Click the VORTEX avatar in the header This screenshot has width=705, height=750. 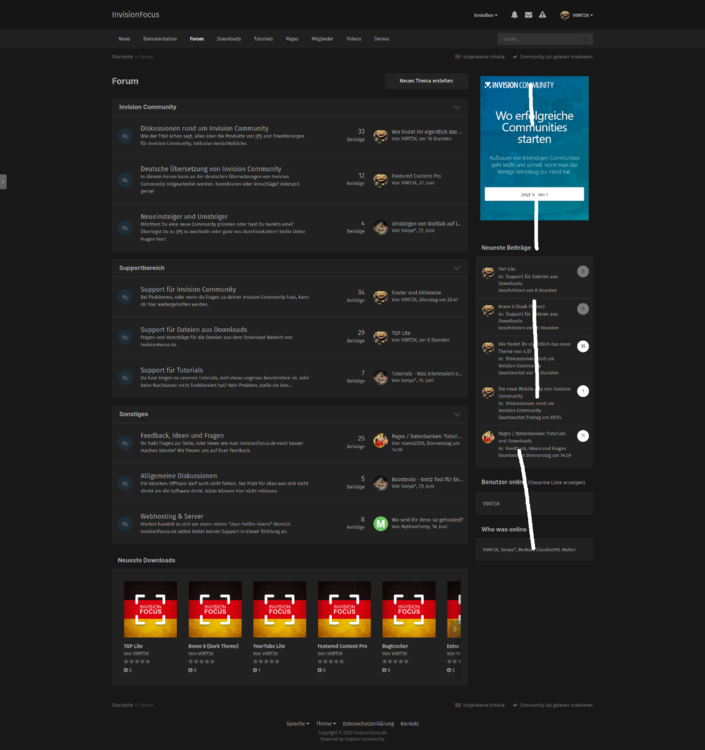565,16
